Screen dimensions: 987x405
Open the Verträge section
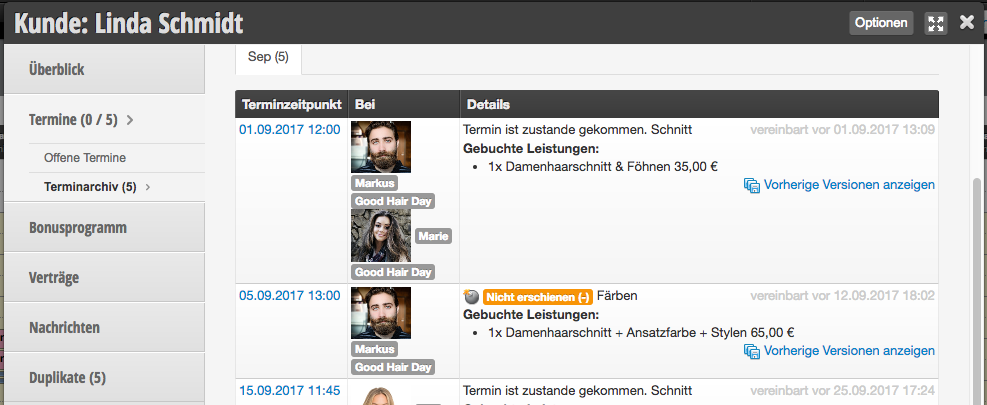(x=104, y=278)
